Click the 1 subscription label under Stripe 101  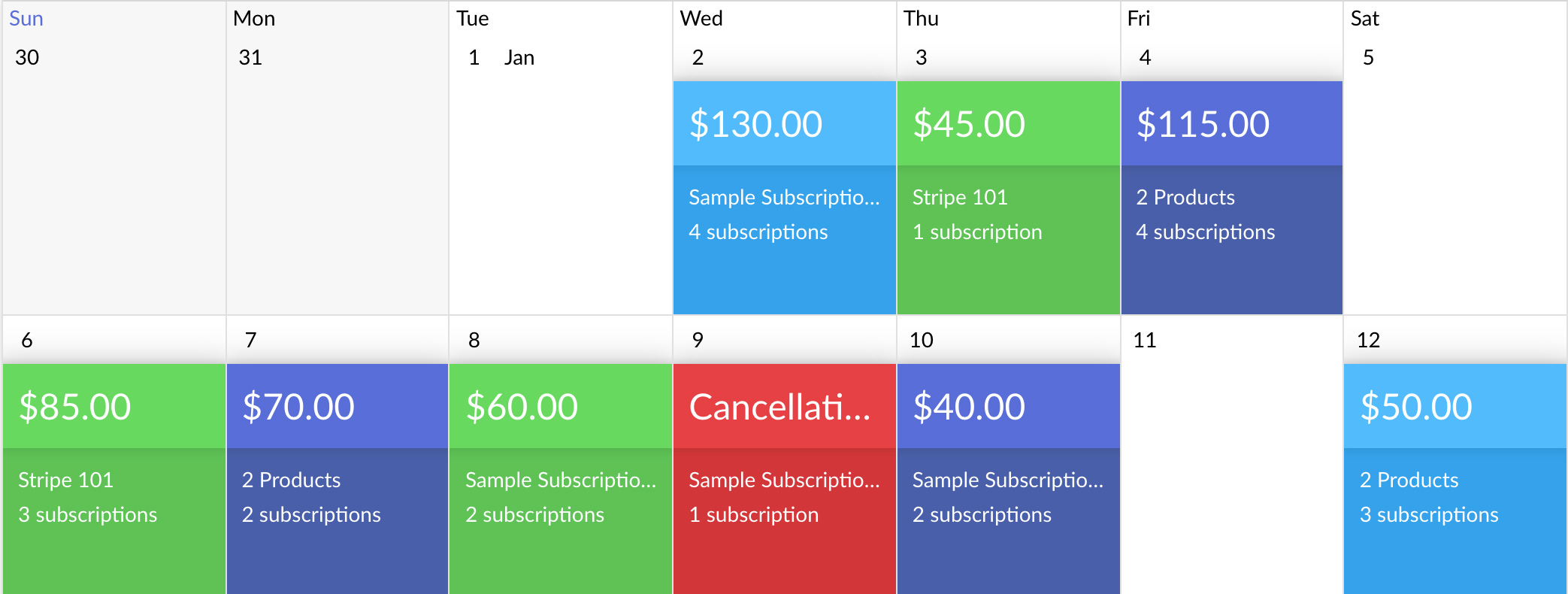pos(978,232)
